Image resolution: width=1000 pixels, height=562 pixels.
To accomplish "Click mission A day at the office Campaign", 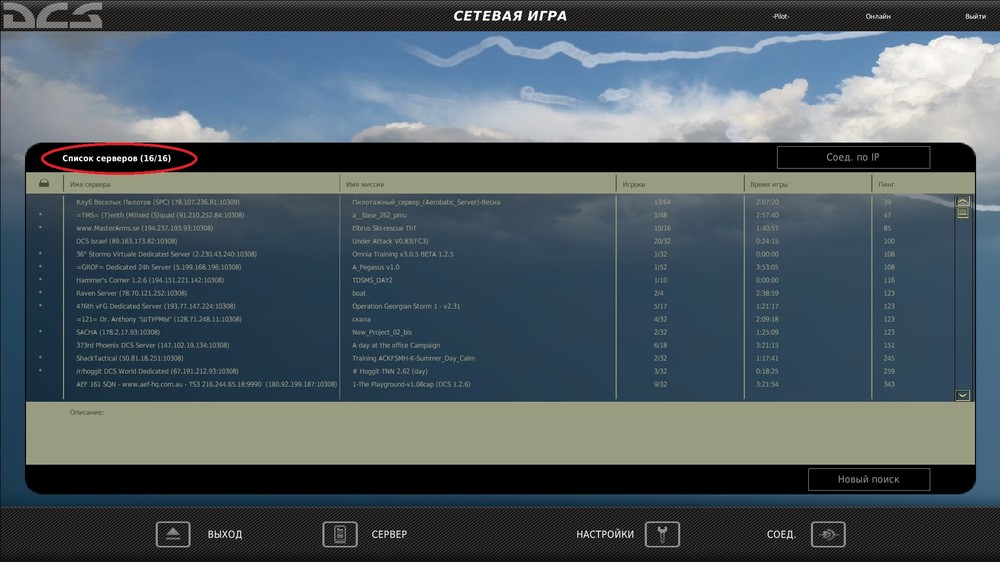I will coord(396,345).
